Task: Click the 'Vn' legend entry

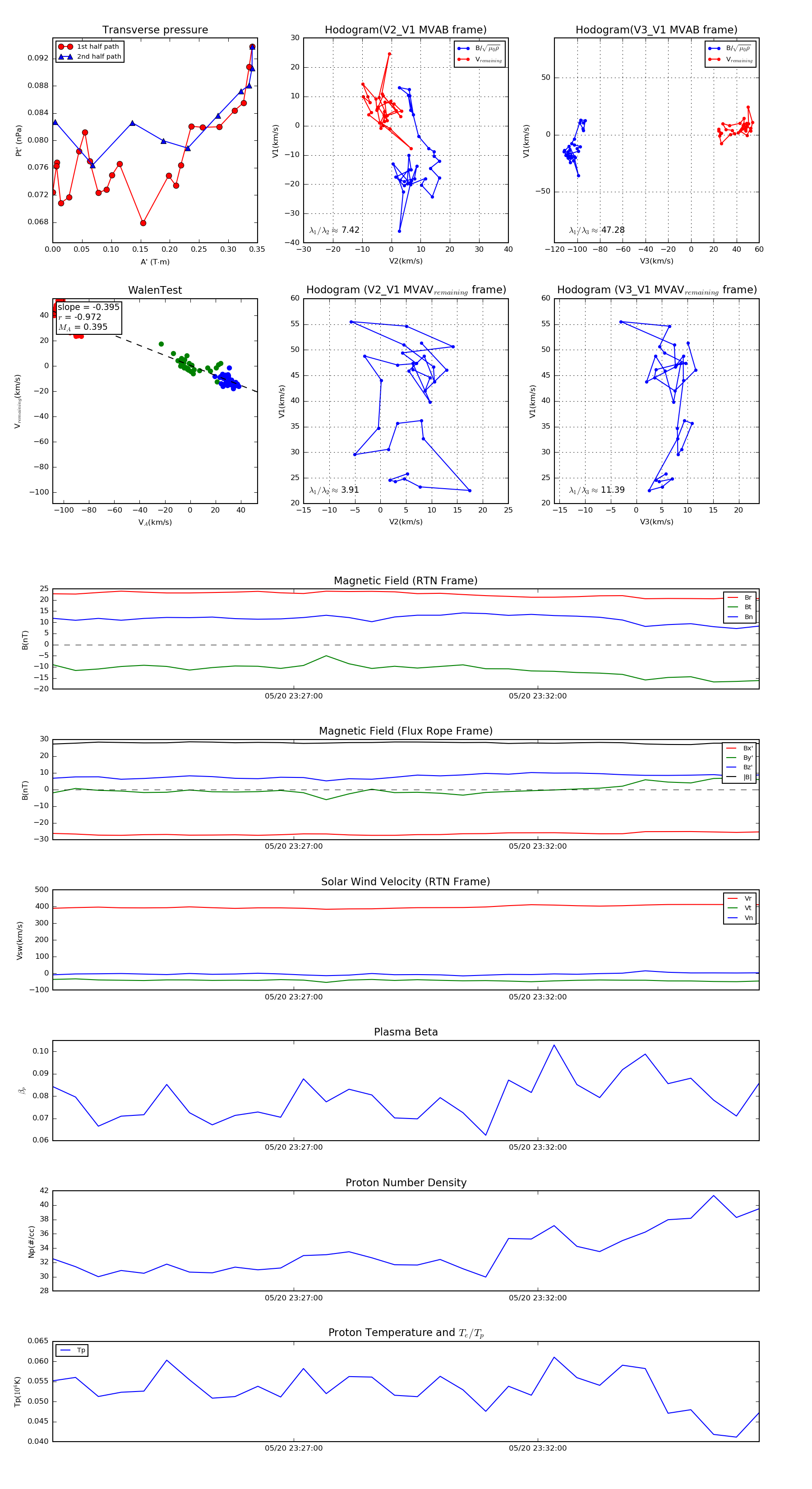Action: point(740,918)
